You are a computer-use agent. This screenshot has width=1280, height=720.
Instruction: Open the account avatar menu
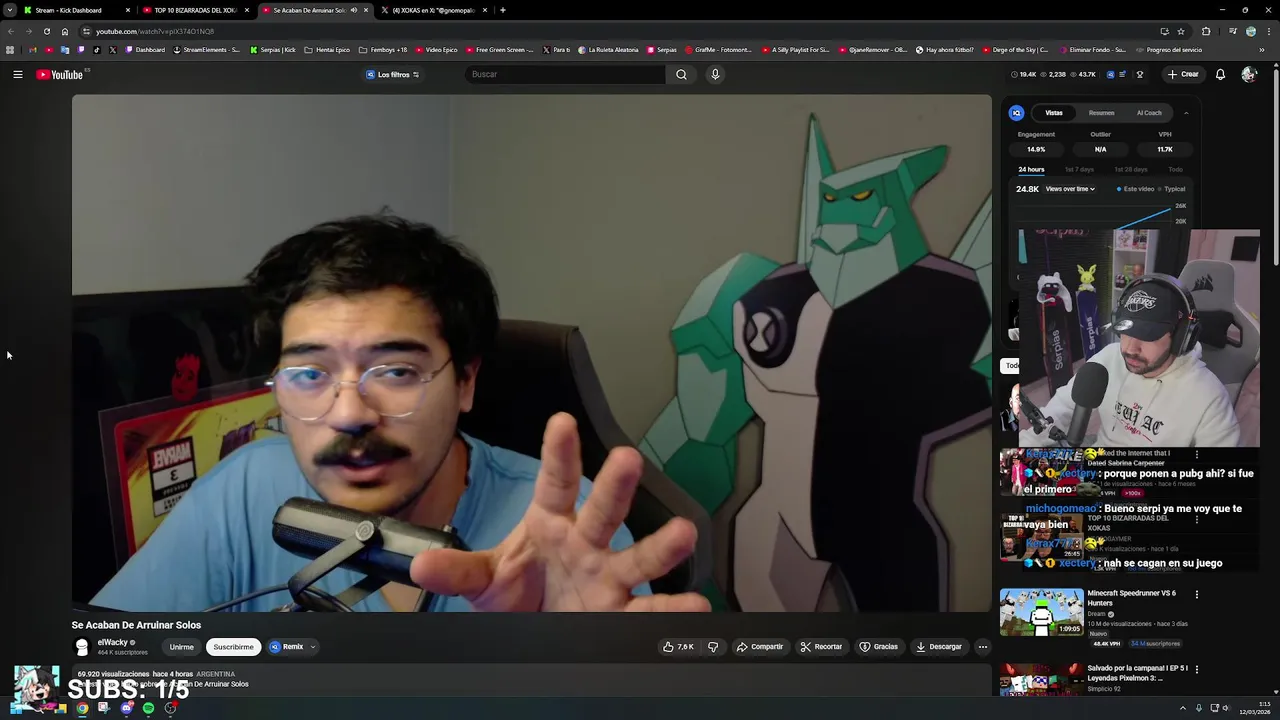pos(1248,74)
